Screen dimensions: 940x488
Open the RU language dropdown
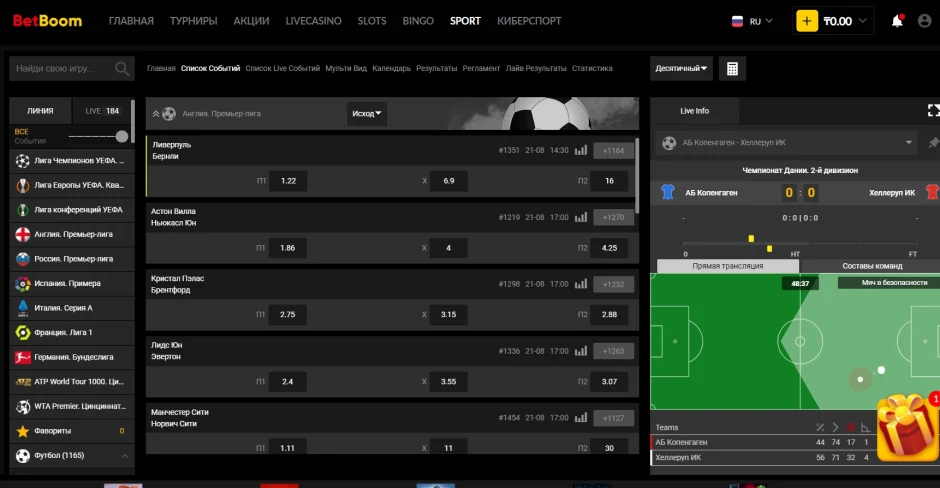pyautogui.click(x=753, y=21)
